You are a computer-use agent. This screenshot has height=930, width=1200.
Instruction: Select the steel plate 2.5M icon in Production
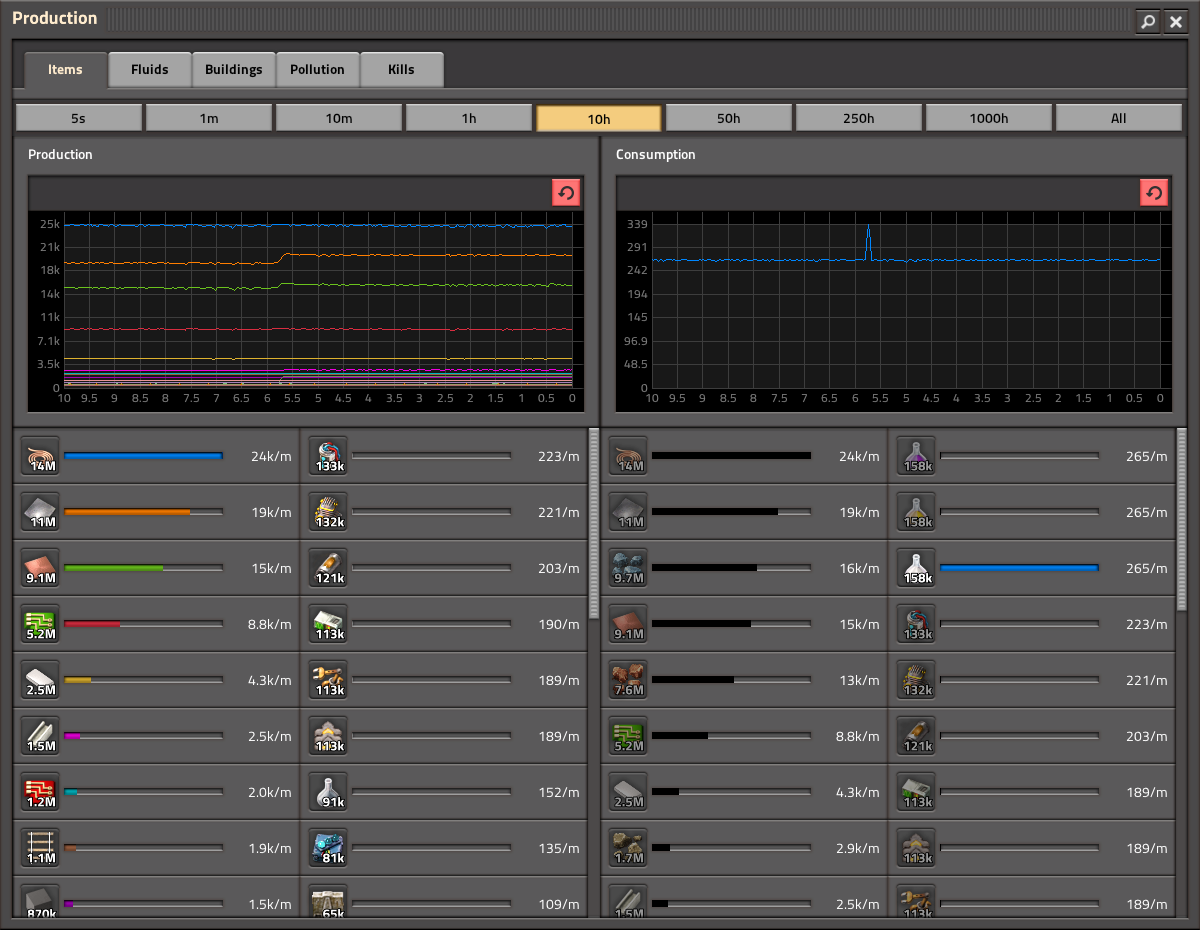pyautogui.click(x=42, y=680)
